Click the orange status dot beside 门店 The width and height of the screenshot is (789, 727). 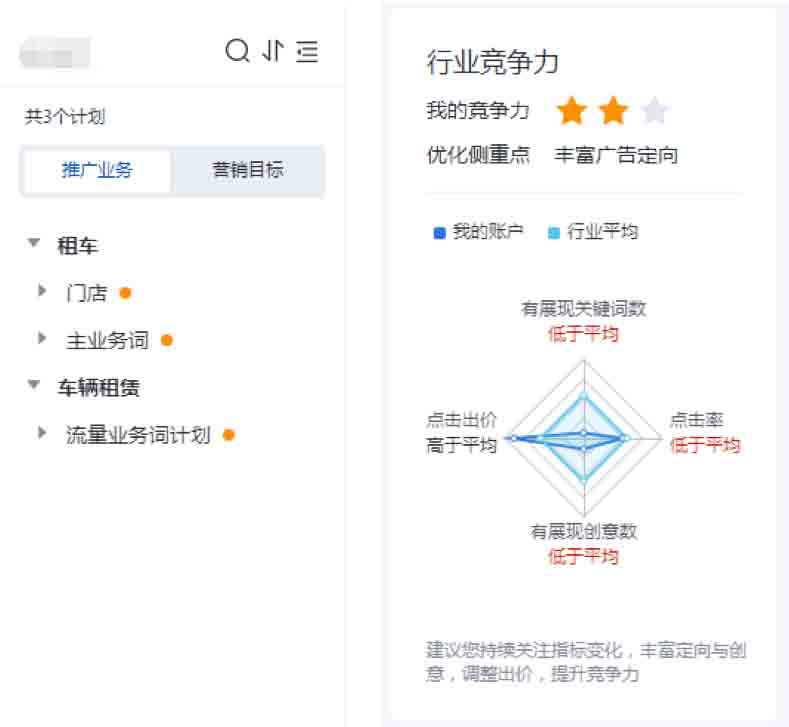pos(125,293)
